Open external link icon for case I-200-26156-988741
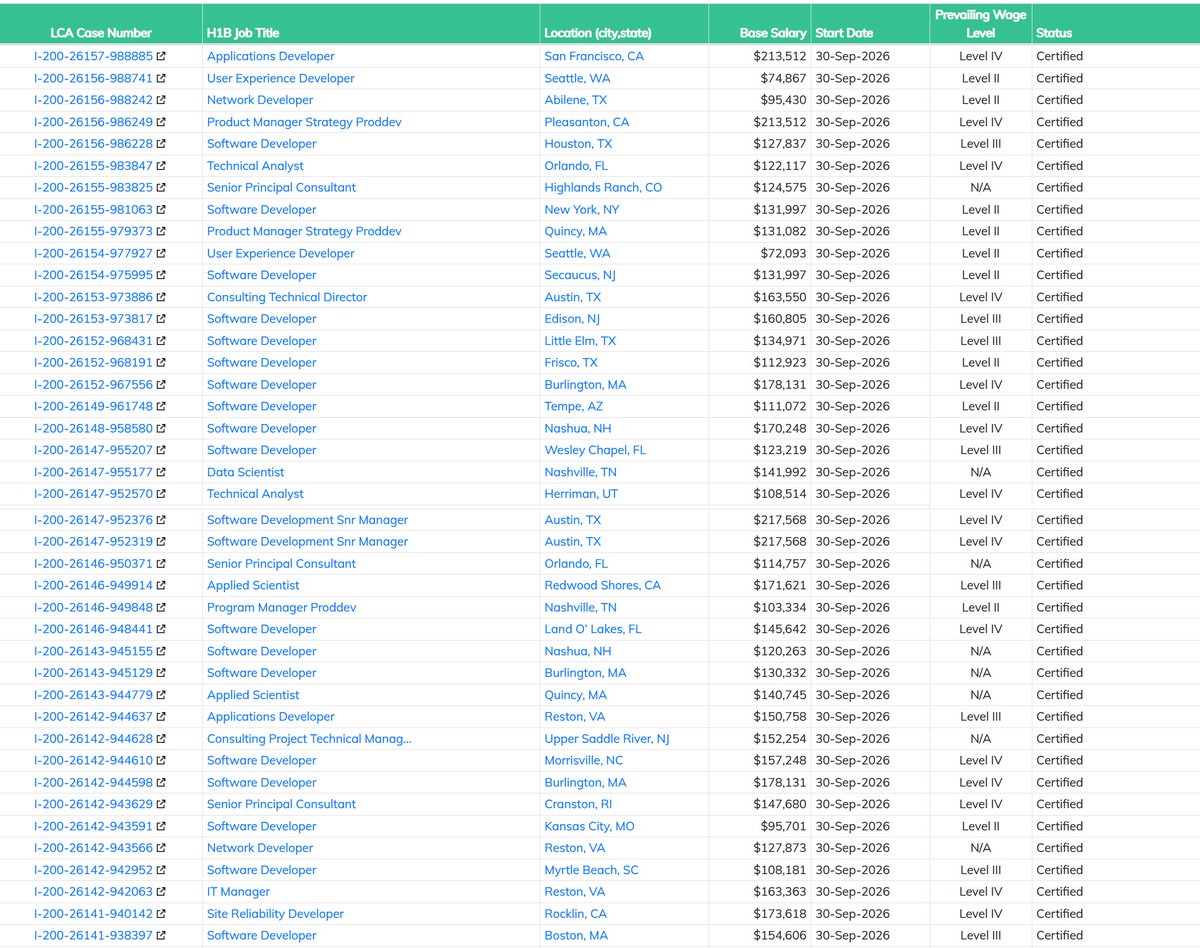This screenshot has height=948, width=1200. pos(161,78)
